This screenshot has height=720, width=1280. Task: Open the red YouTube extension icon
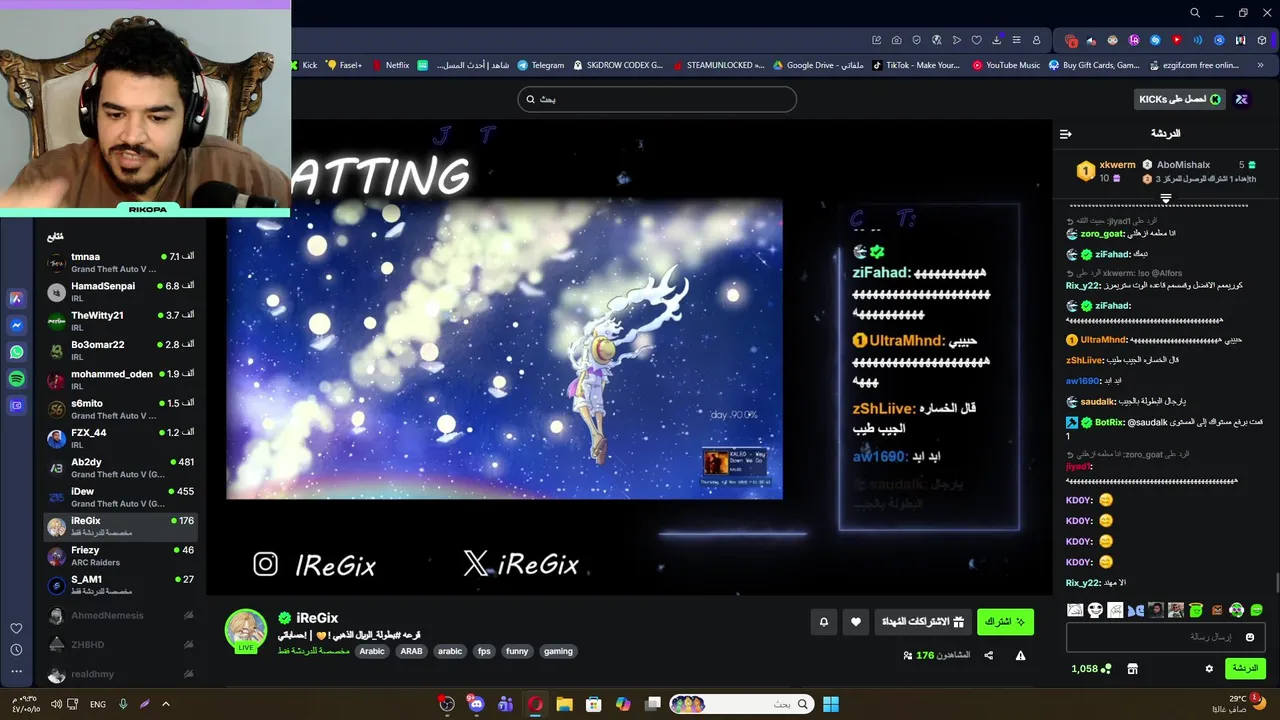click(x=1176, y=40)
